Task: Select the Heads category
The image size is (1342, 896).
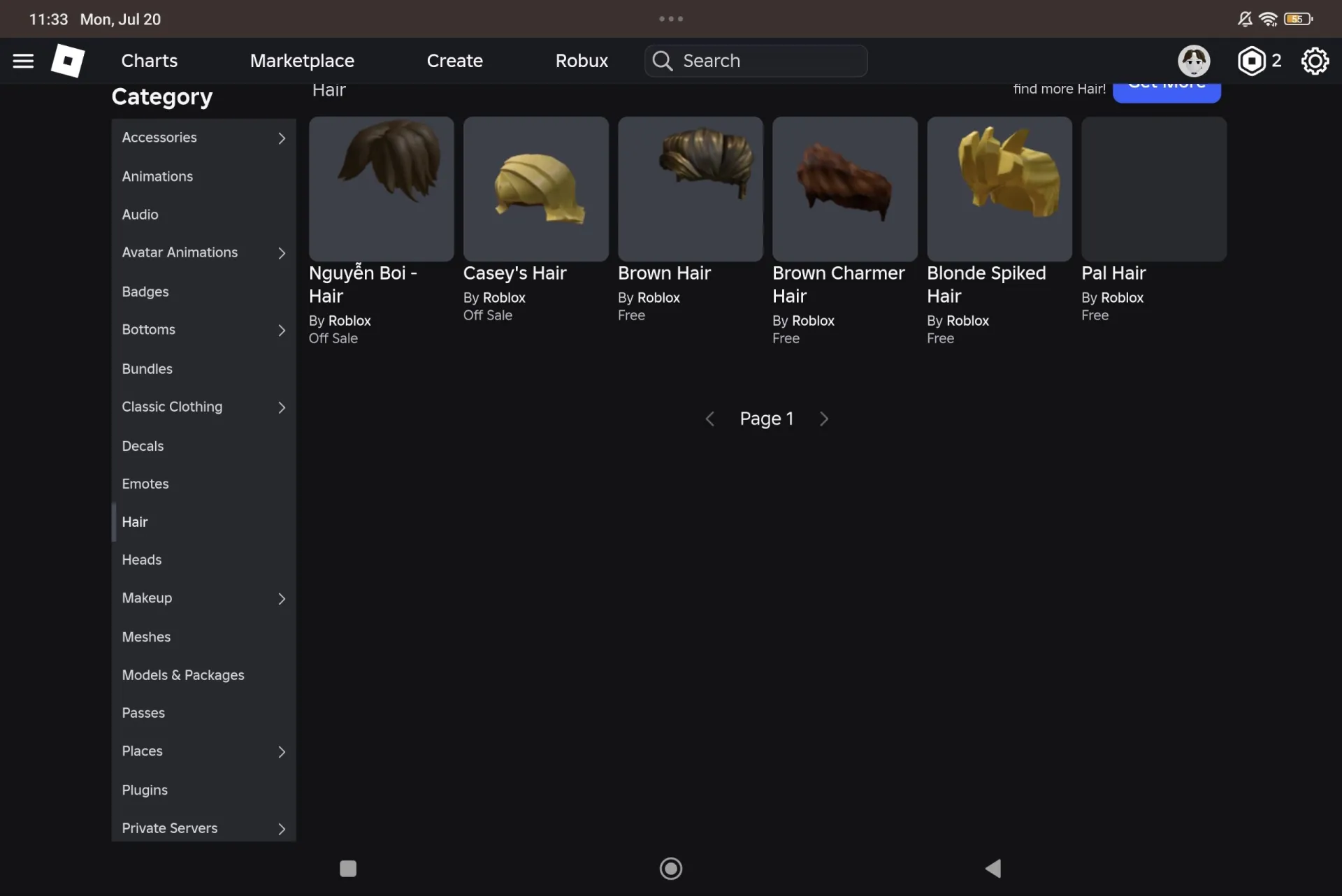Action: pos(203,560)
